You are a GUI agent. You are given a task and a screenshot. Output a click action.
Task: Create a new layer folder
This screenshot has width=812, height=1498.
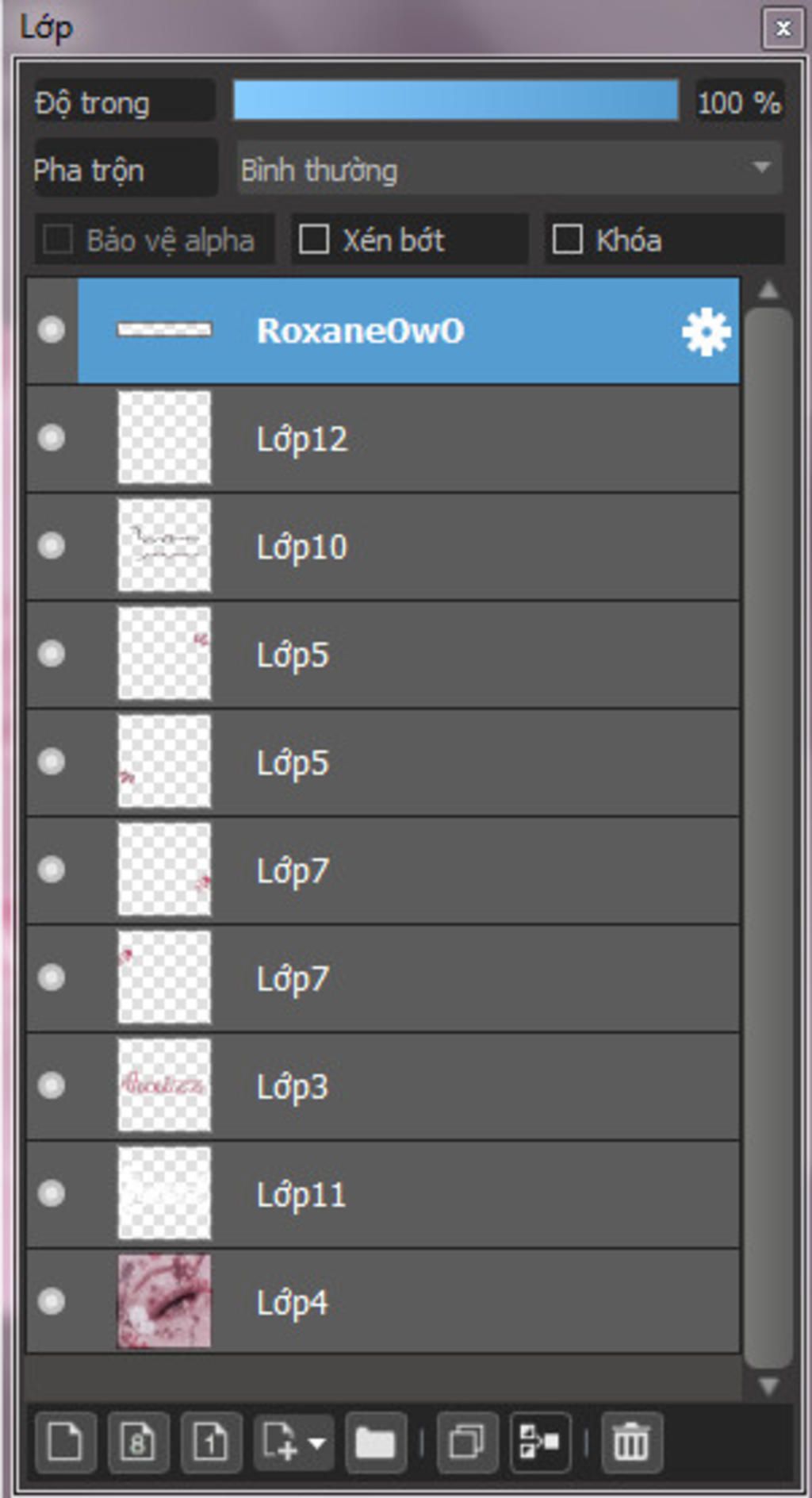coord(375,1442)
